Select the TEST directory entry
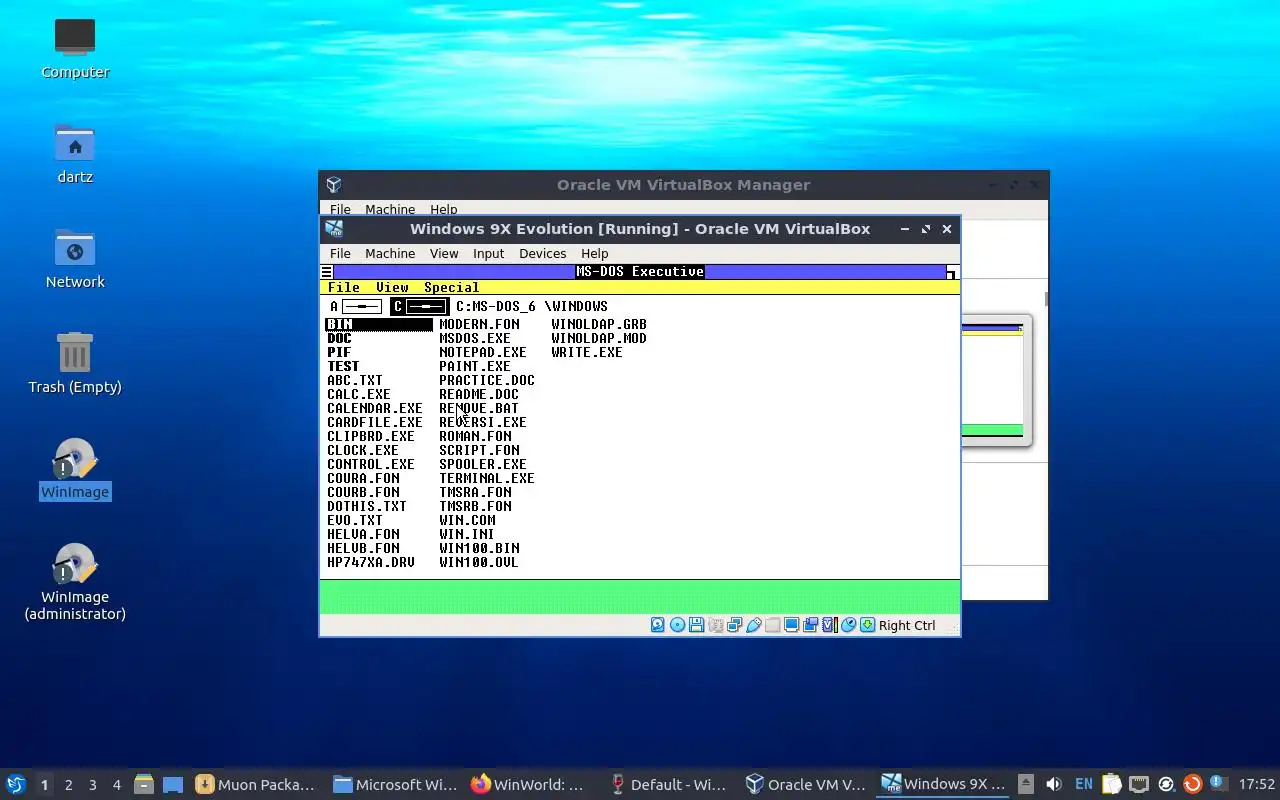Viewport: 1280px width, 800px height. coord(343,366)
